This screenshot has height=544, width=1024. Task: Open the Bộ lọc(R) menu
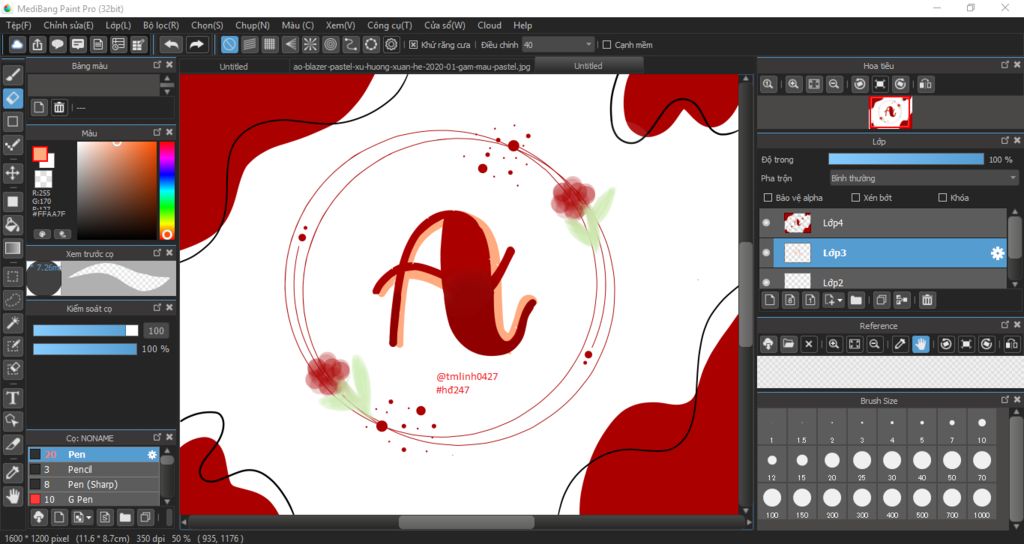(161, 25)
